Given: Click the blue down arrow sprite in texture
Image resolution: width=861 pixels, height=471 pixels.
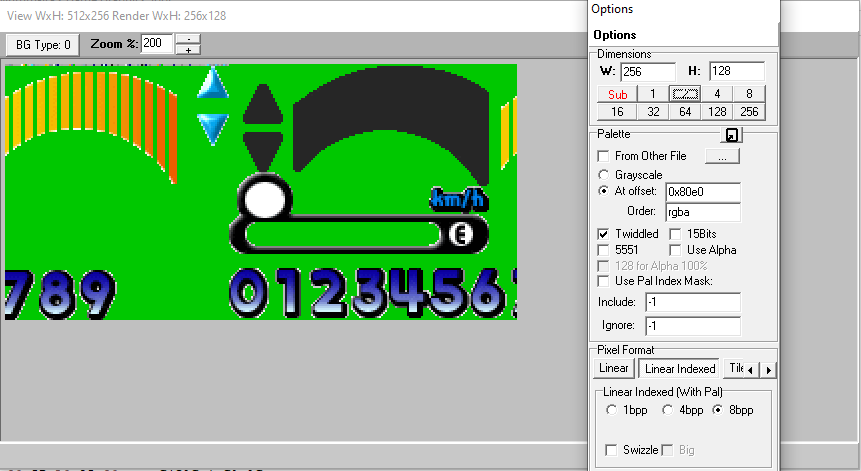Looking at the screenshot, I should 213,128.
